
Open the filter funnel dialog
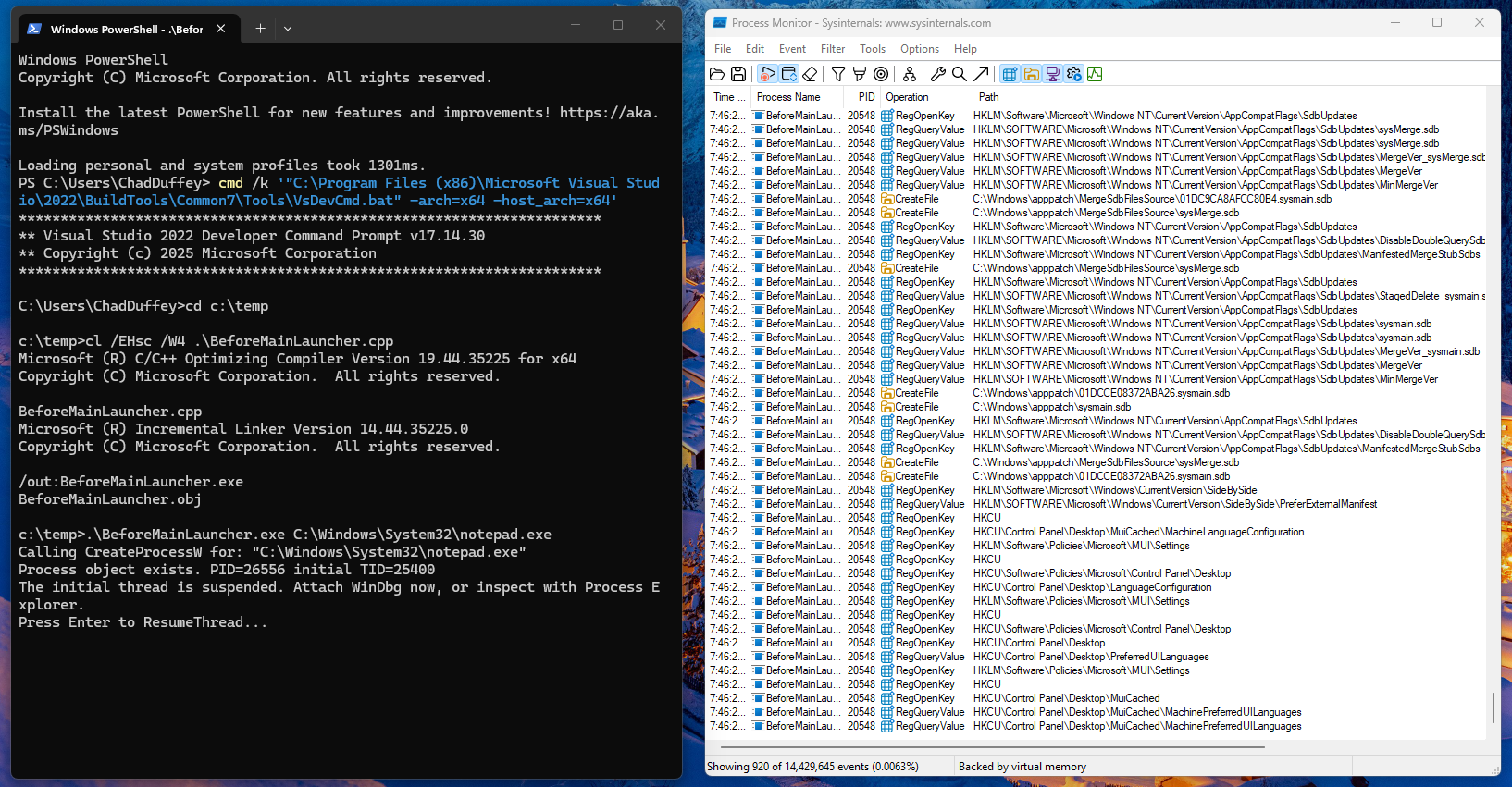[x=838, y=74]
